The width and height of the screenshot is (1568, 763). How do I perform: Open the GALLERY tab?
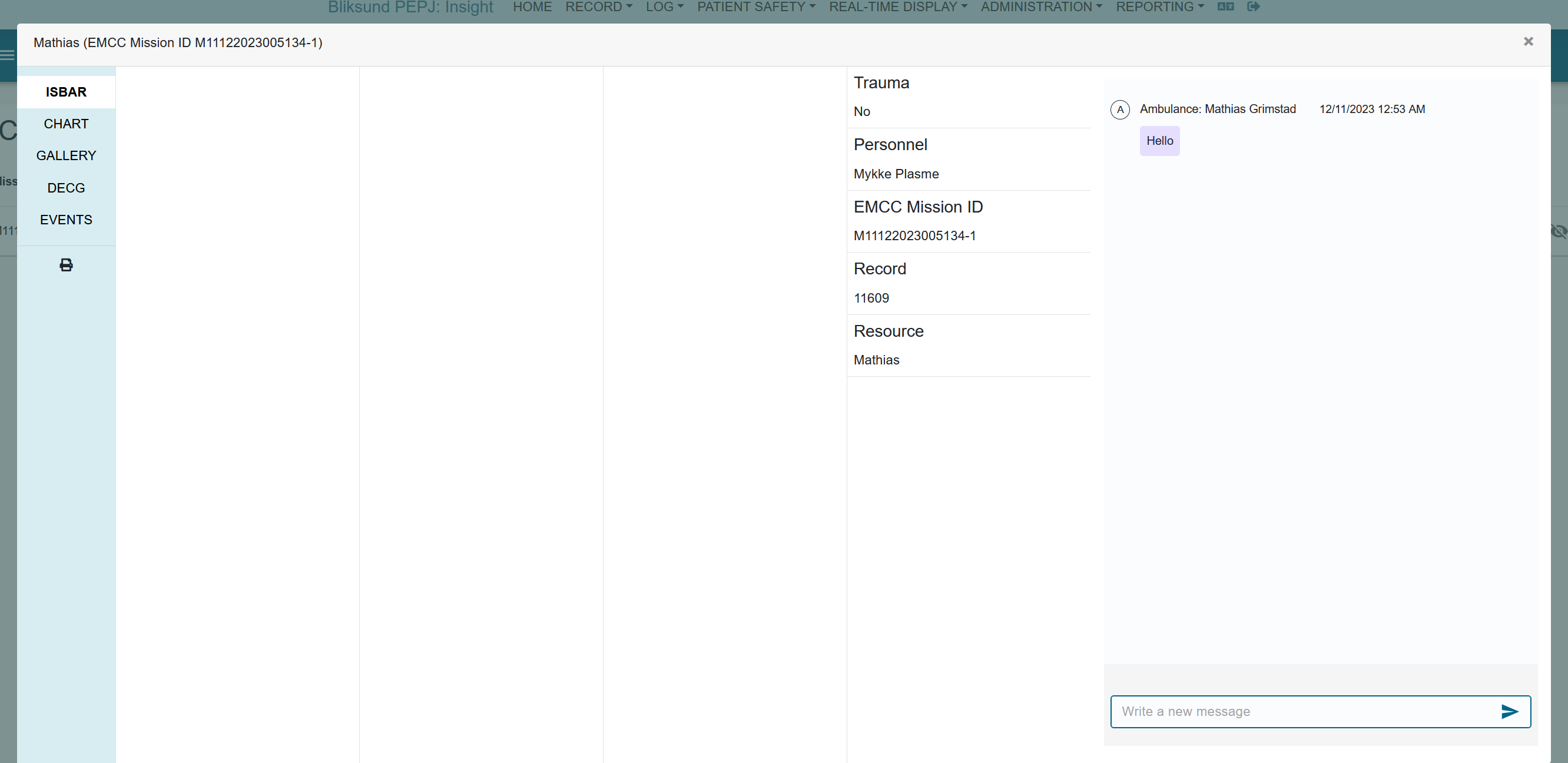tap(66, 156)
